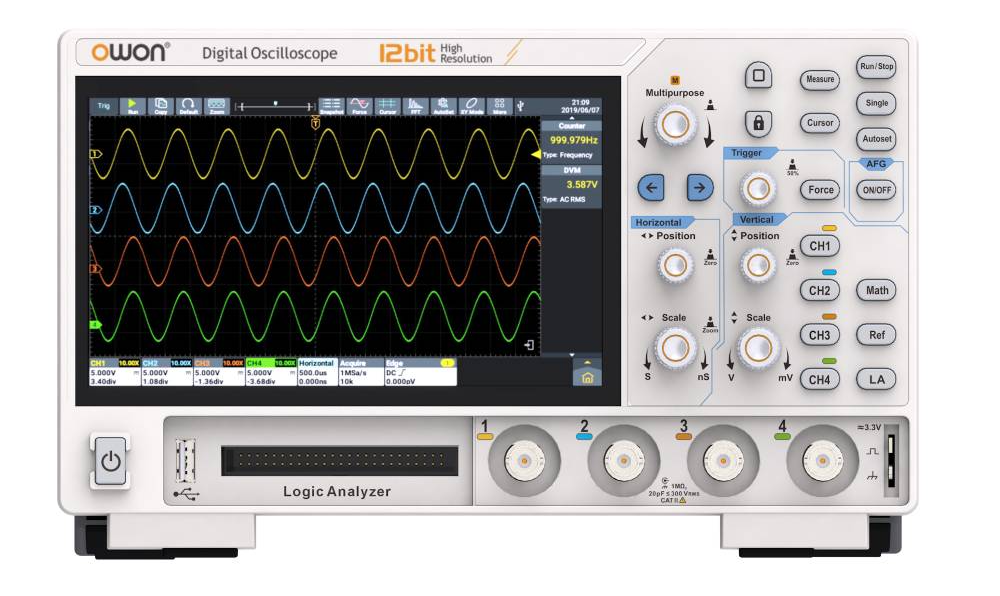The image size is (1000, 596).
Task: Open the Trig status menu at top left
Action: click(103, 106)
